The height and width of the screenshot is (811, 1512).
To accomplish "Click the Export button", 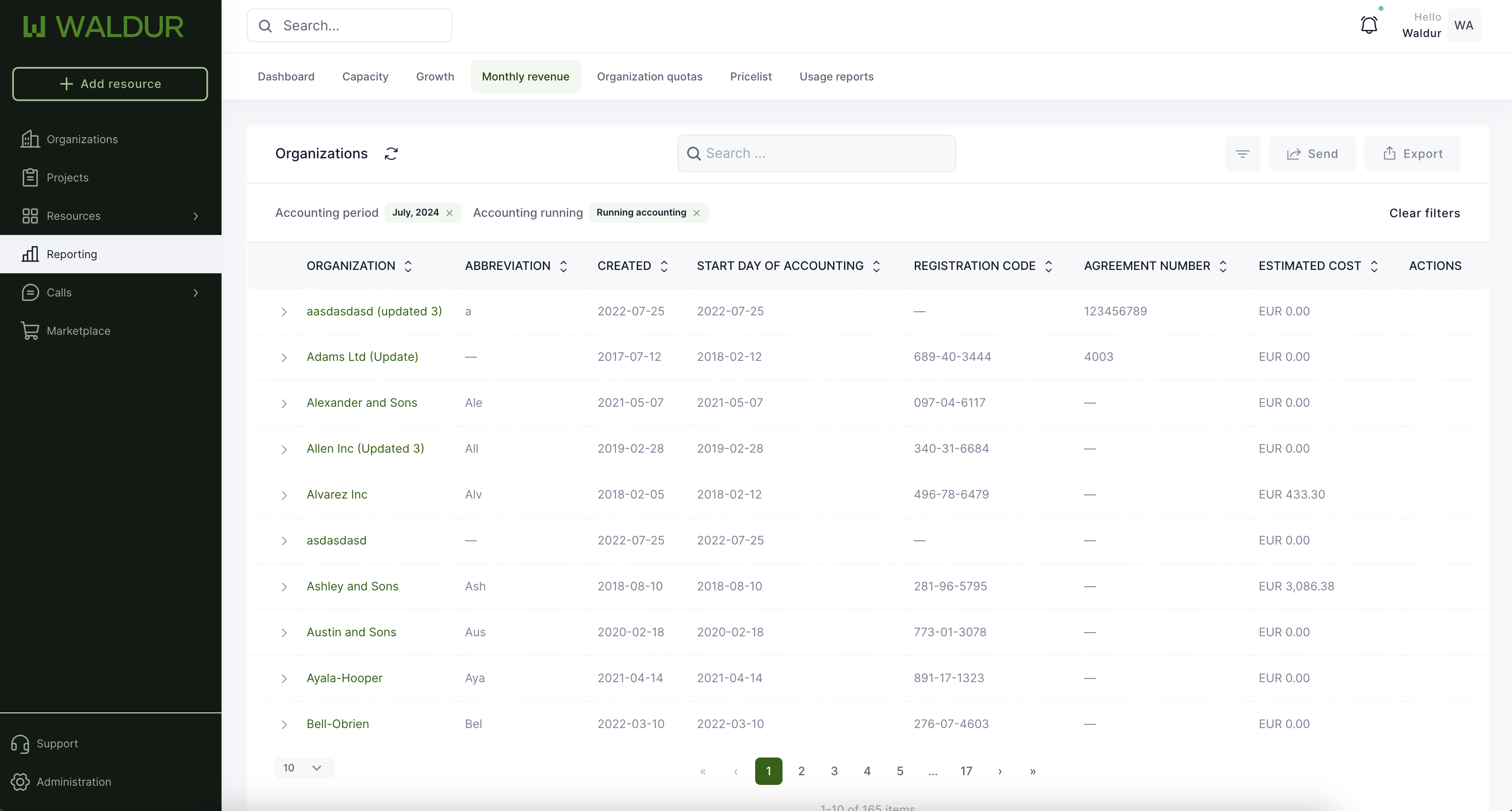I will click(x=1412, y=154).
